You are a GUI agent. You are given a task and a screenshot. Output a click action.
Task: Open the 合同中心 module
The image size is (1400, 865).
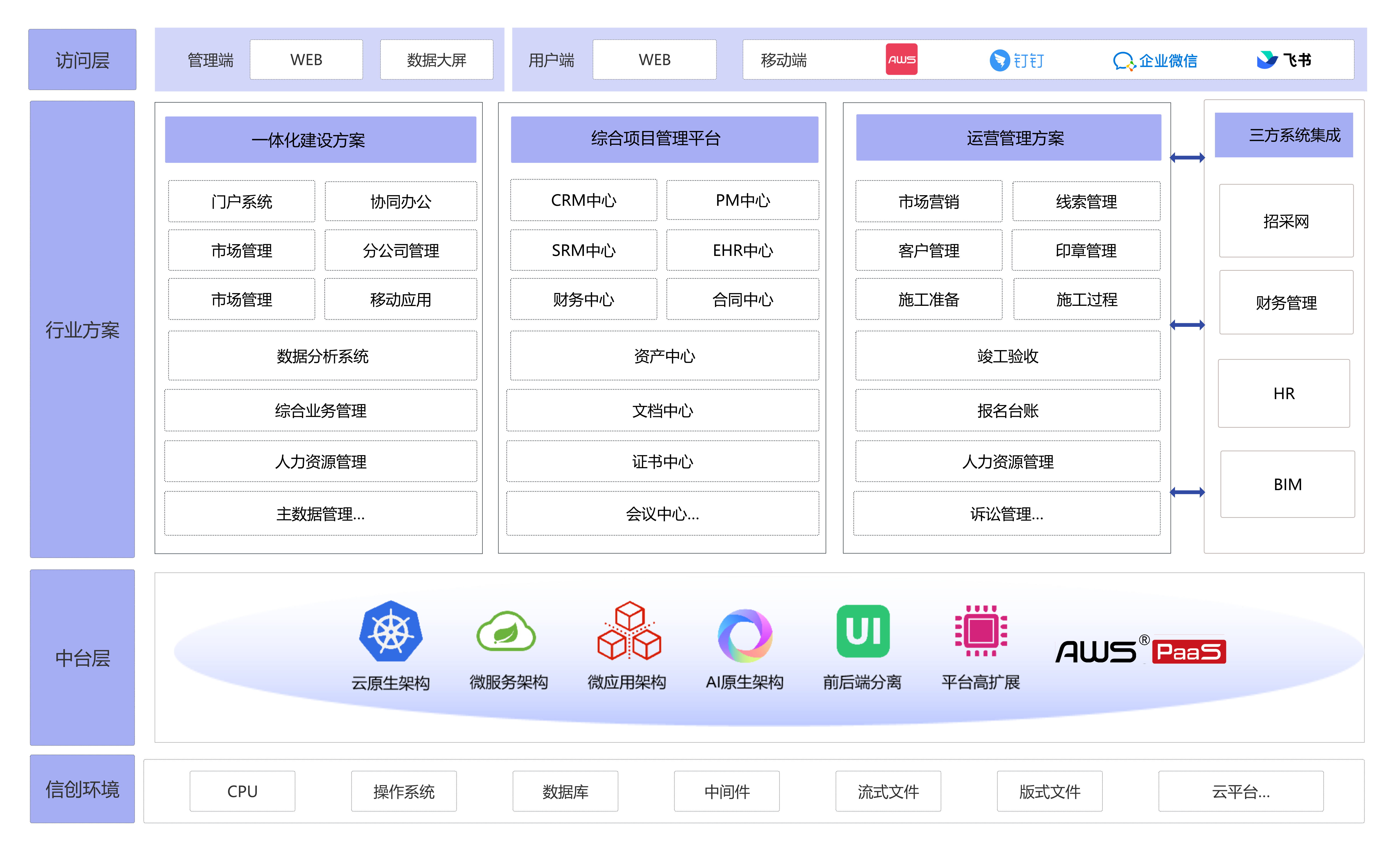(743, 299)
